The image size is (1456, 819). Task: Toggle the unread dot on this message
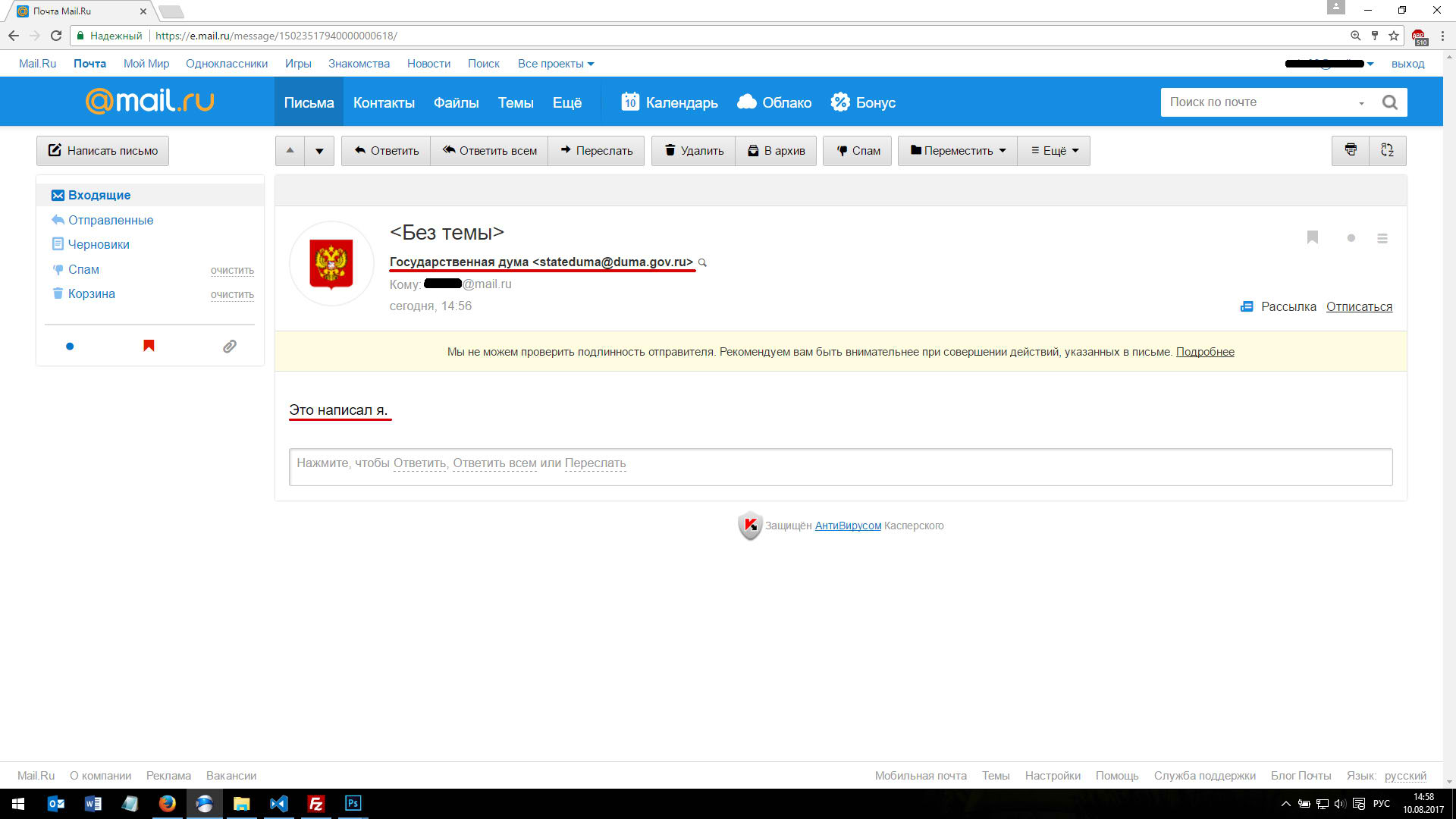click(1351, 238)
